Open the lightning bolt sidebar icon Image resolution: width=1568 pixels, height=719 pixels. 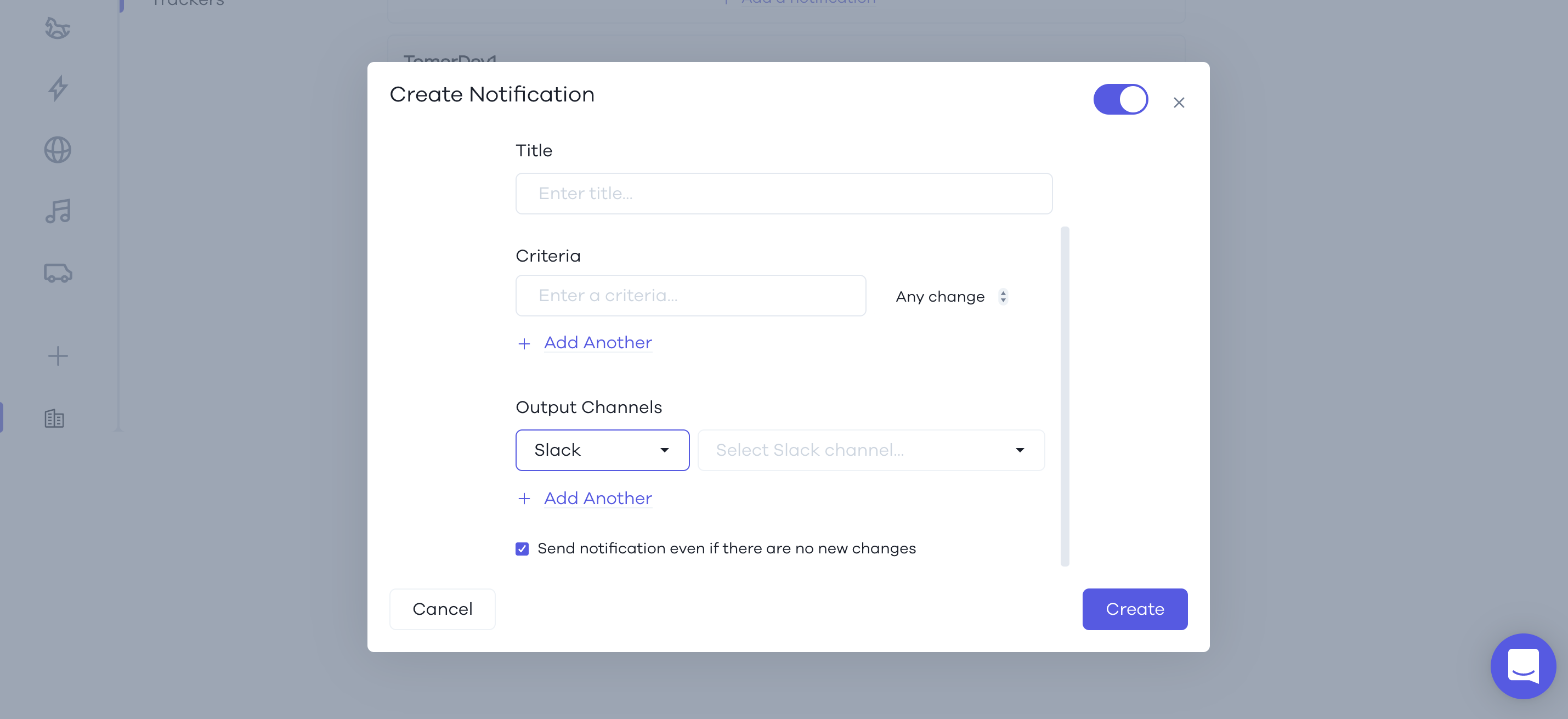click(x=58, y=88)
